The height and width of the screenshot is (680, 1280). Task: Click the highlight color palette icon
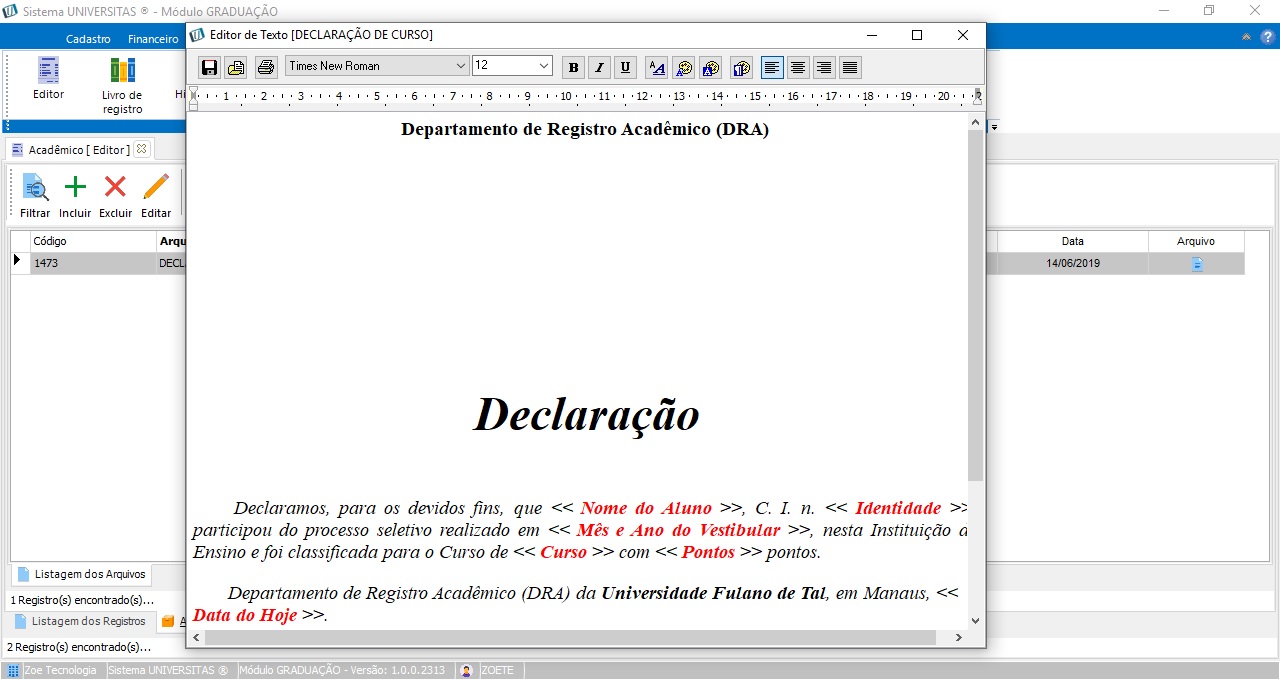tap(711, 67)
